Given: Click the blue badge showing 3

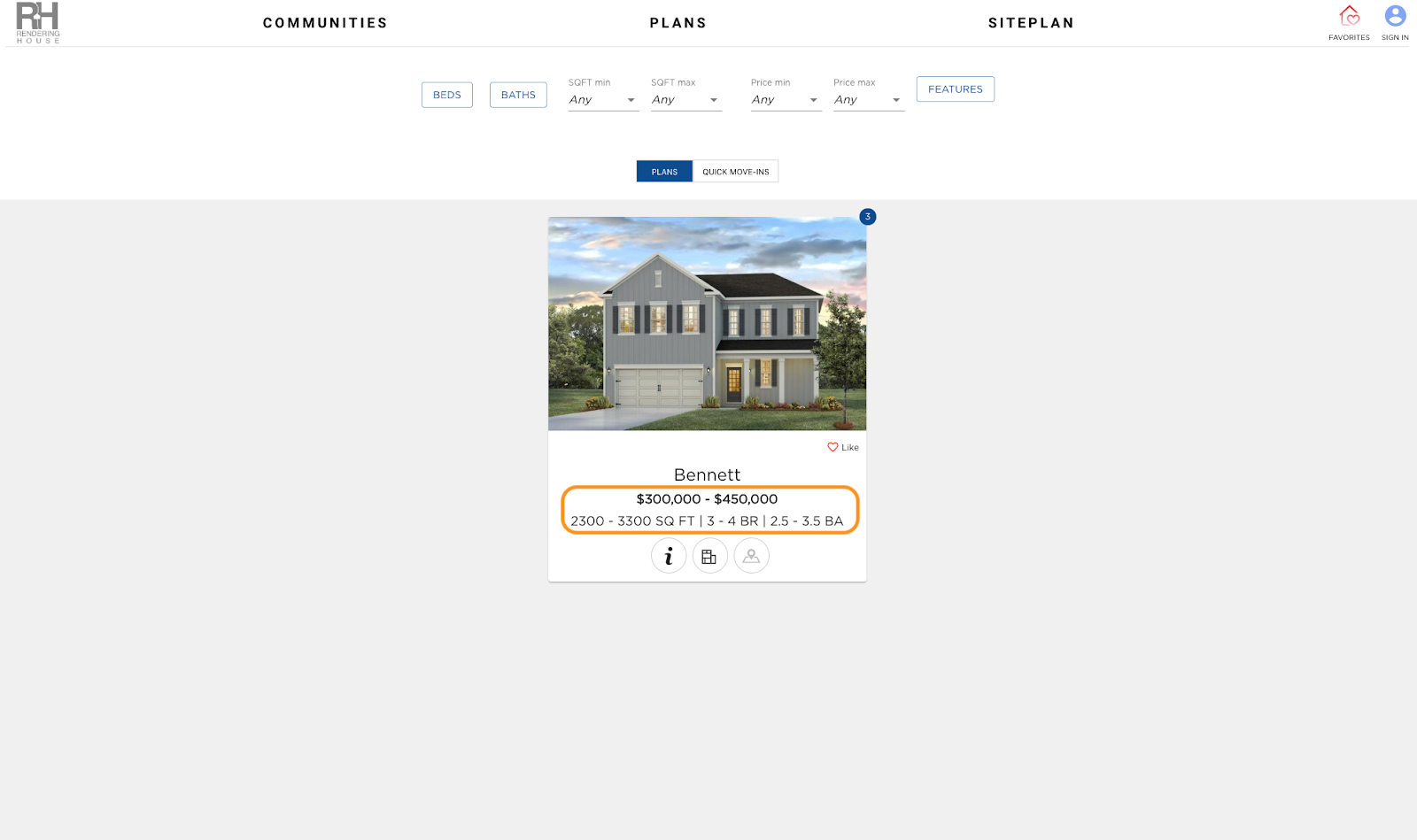Looking at the screenshot, I should [868, 217].
